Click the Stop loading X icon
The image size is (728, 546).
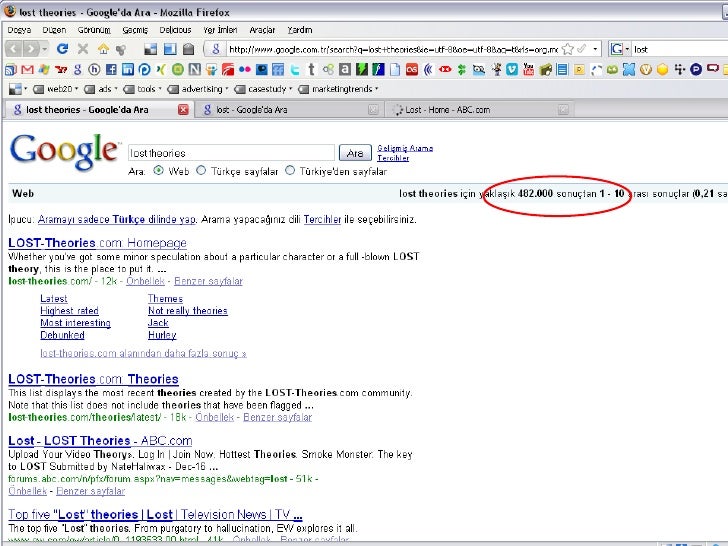coord(83,48)
